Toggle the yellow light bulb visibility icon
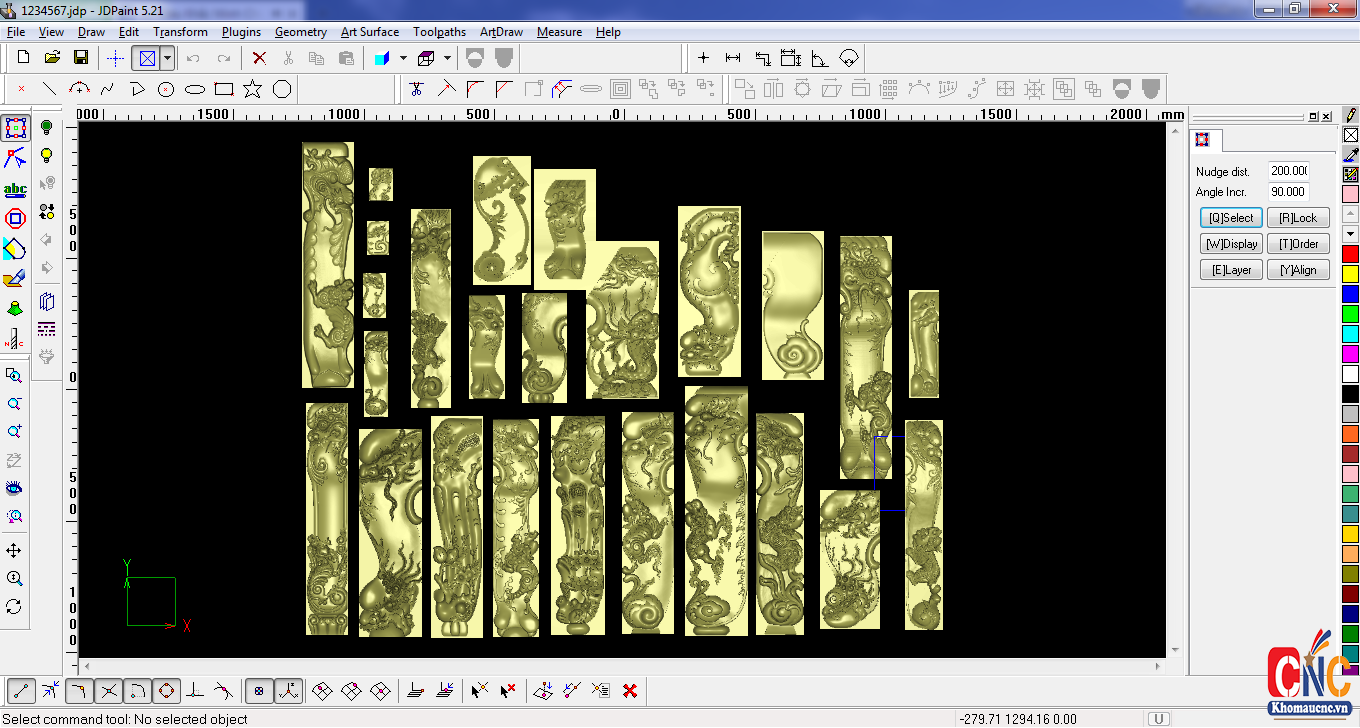Viewport: 1360px width, 728px height. point(46,155)
